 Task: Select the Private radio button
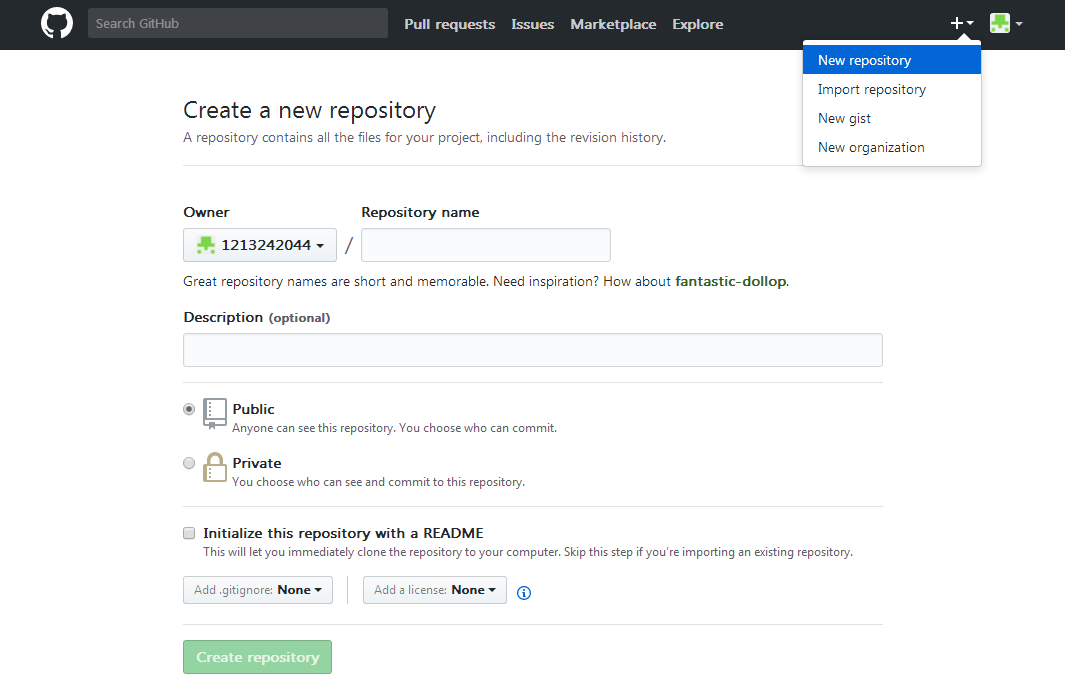point(189,463)
